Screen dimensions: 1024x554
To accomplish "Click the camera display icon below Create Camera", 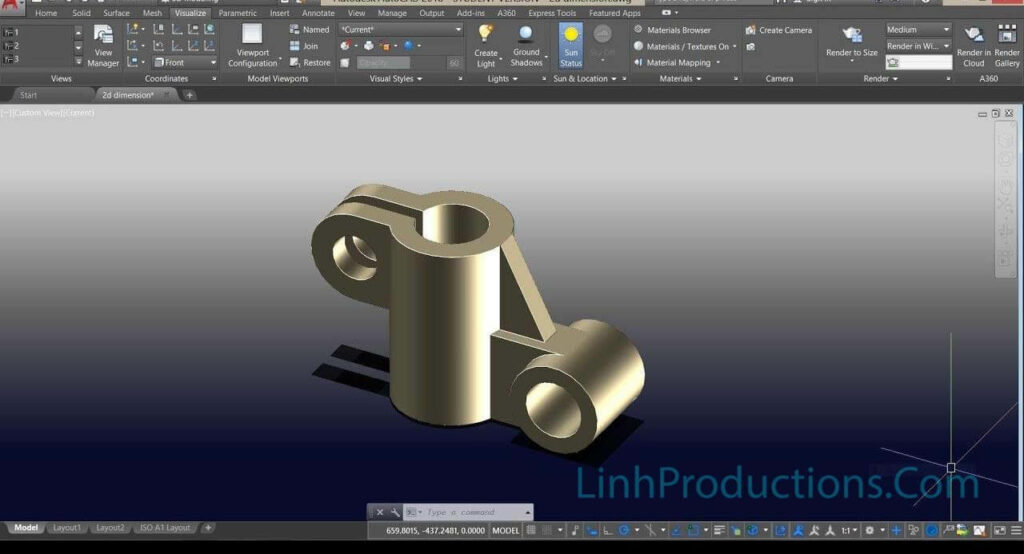I will (x=751, y=47).
